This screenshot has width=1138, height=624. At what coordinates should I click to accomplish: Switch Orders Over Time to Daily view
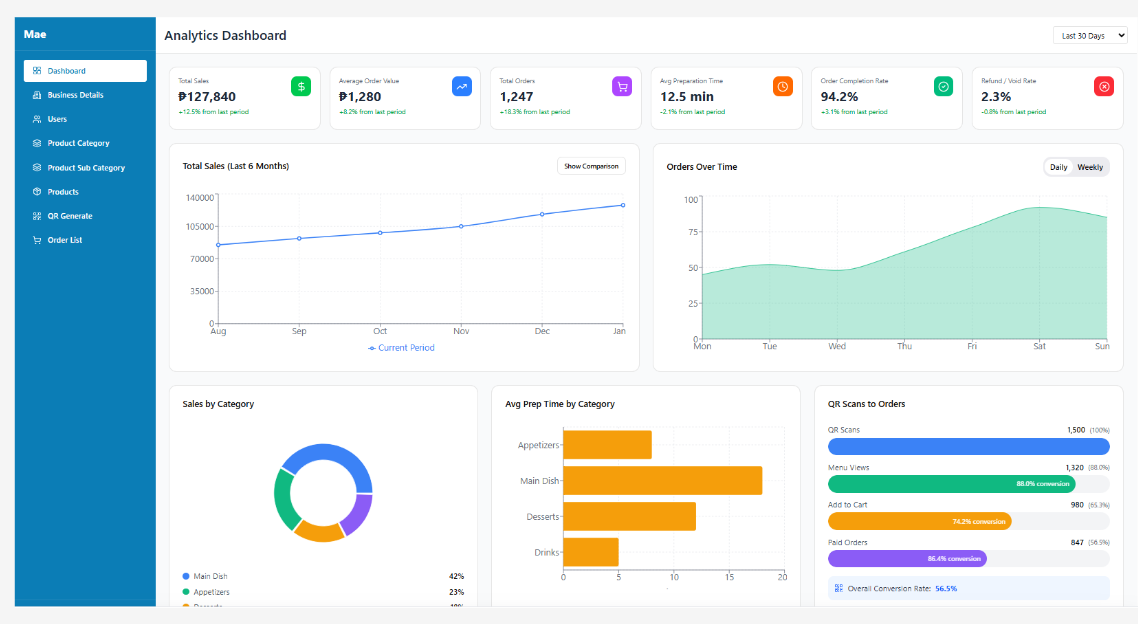1060,167
